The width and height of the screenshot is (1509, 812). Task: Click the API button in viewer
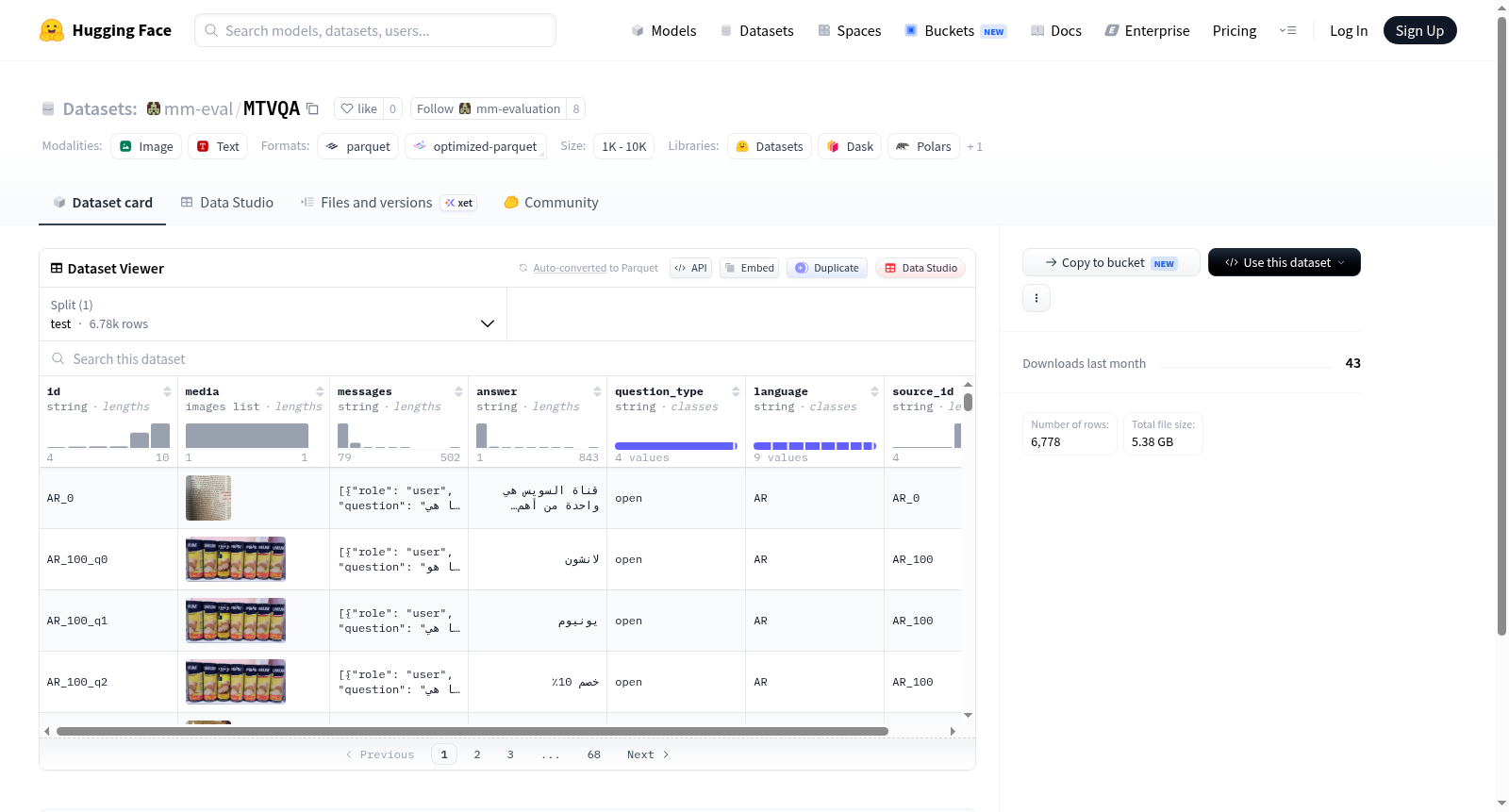tap(690, 268)
